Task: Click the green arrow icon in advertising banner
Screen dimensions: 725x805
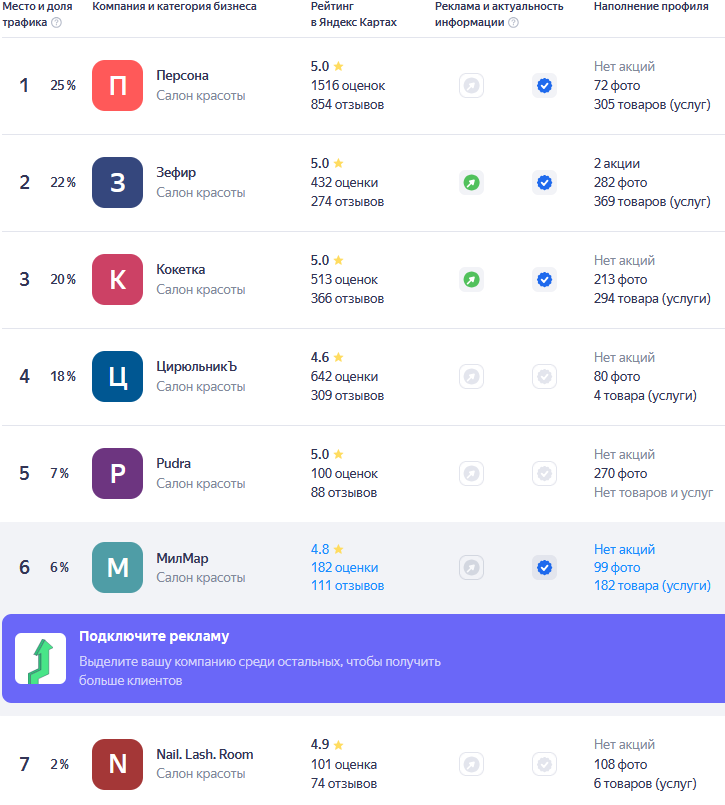Action: click(x=40, y=659)
